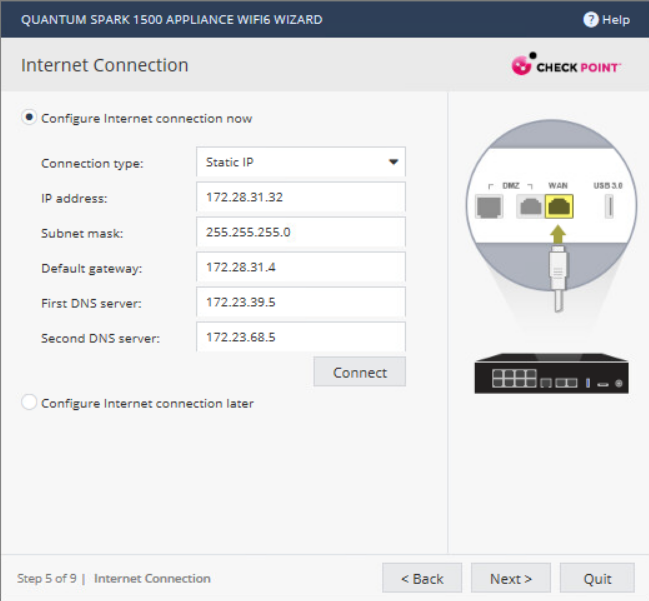Click the Subnet mask field
649x601 pixels.
(x=301, y=232)
